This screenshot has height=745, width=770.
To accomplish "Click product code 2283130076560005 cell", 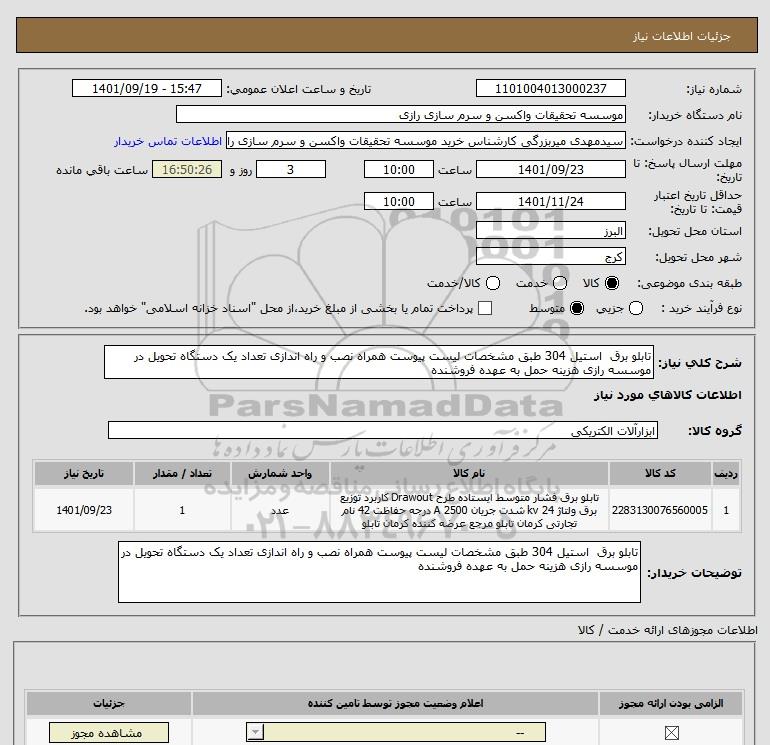I will (660, 510).
